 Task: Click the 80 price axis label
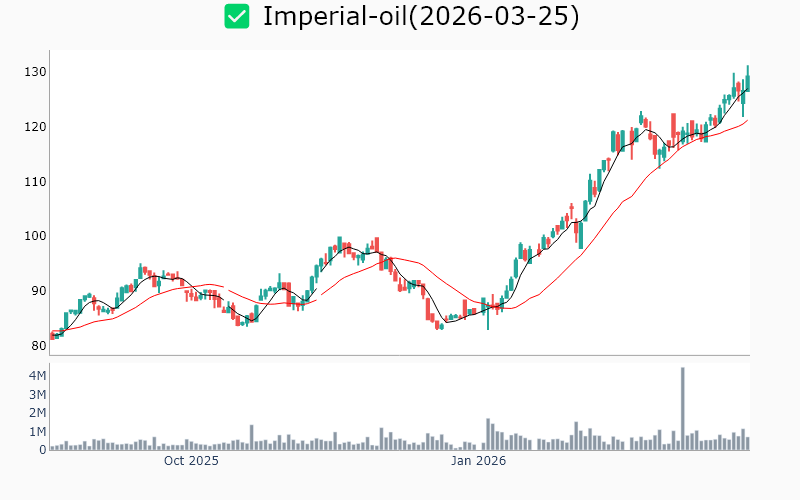(x=39, y=346)
